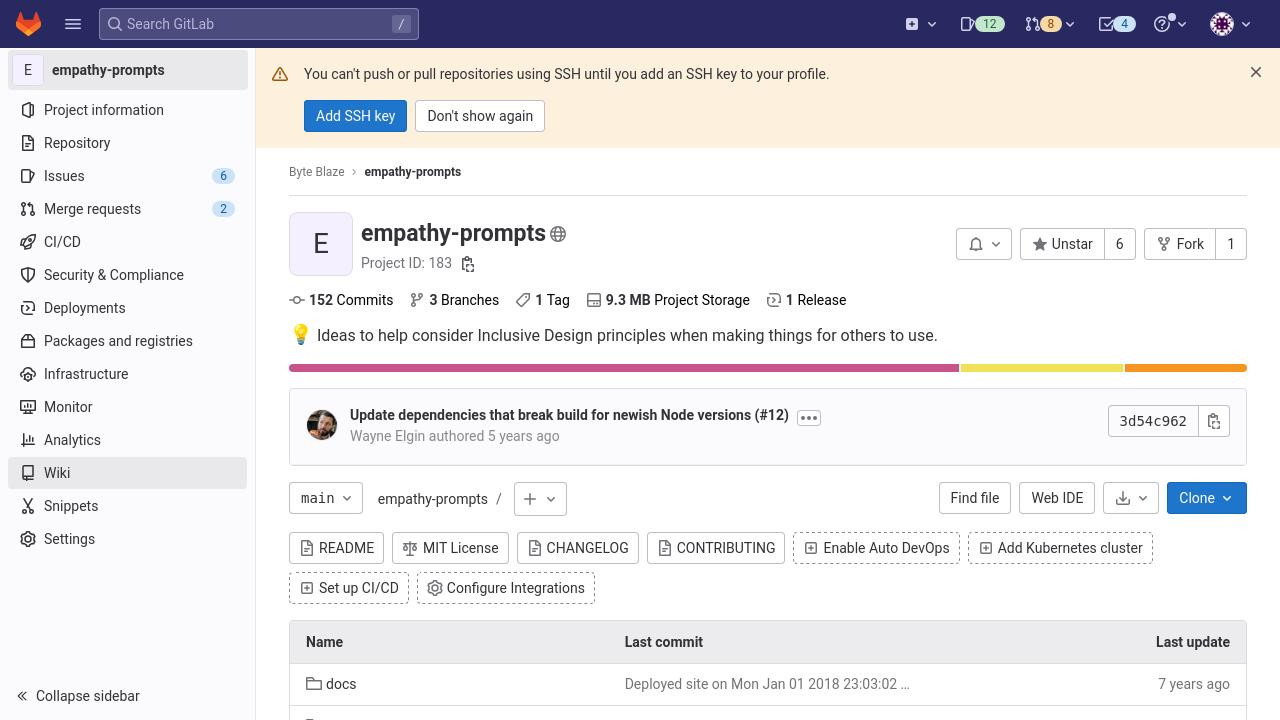The width and height of the screenshot is (1280, 720).
Task: Click the Unstar button
Action: click(x=1062, y=244)
